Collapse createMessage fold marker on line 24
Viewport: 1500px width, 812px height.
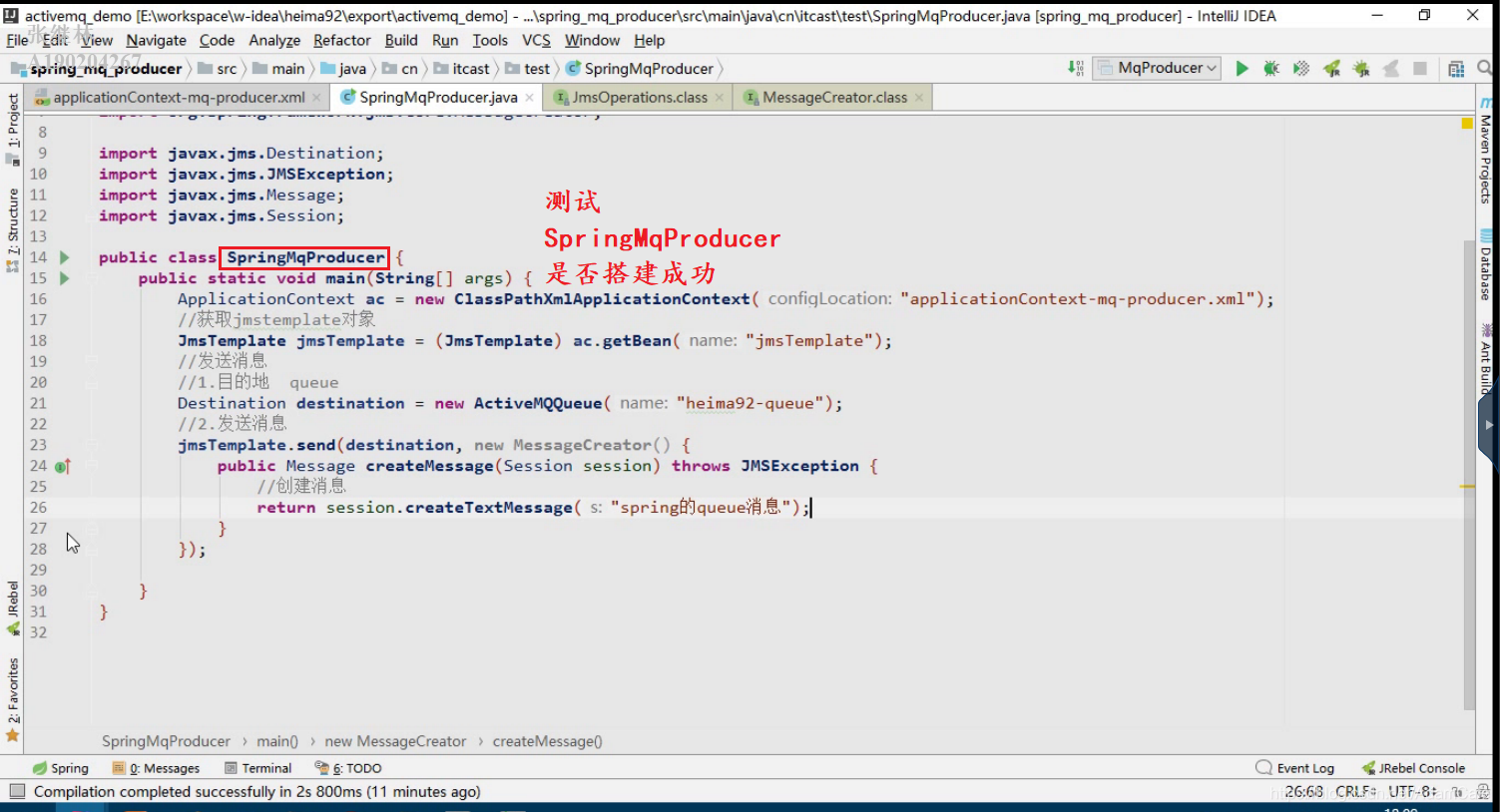point(91,466)
